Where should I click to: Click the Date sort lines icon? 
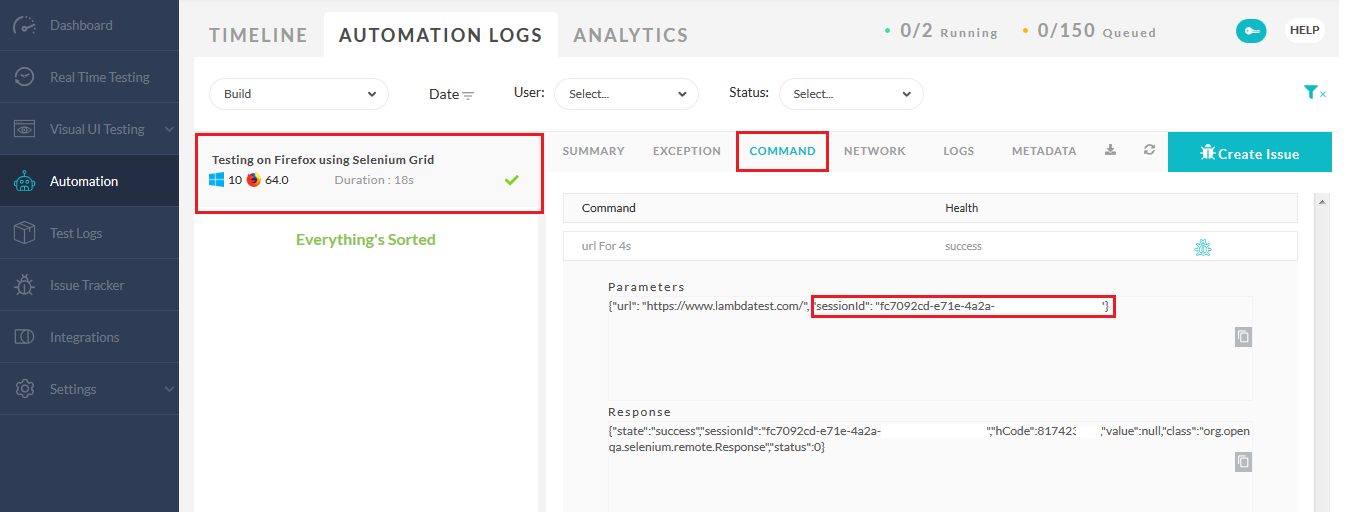pyautogui.click(x=468, y=96)
